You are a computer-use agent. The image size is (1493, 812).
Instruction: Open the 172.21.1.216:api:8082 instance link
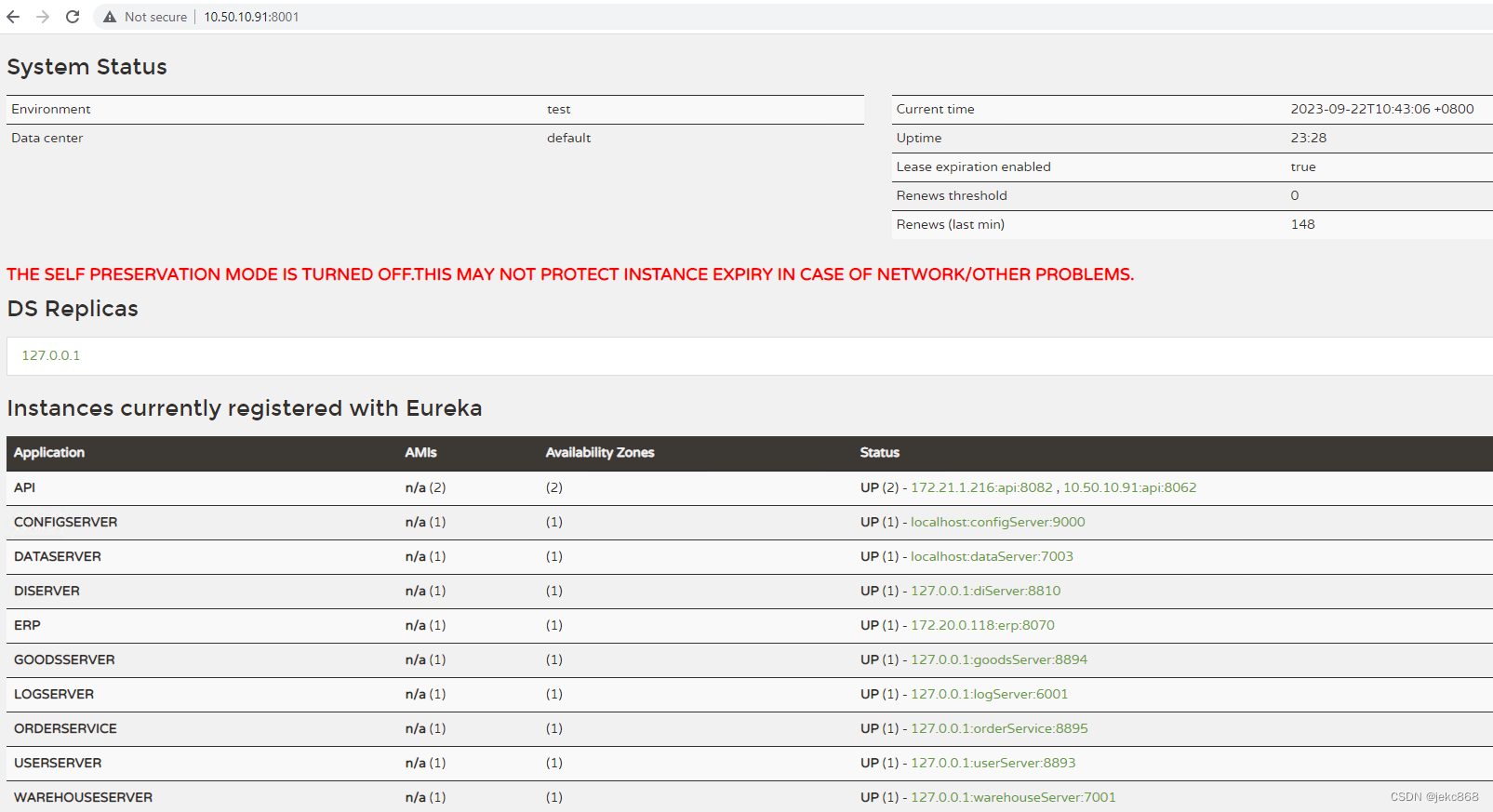(981, 487)
